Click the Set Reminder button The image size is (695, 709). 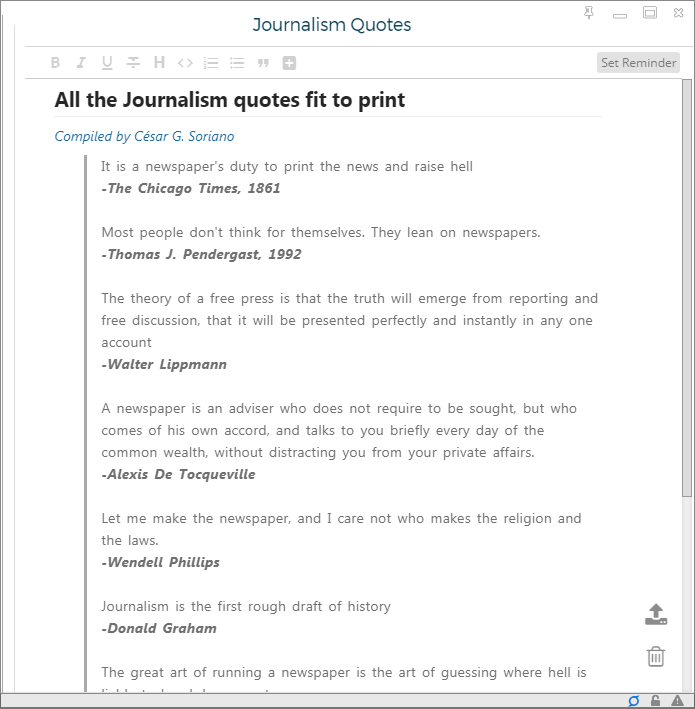(638, 62)
